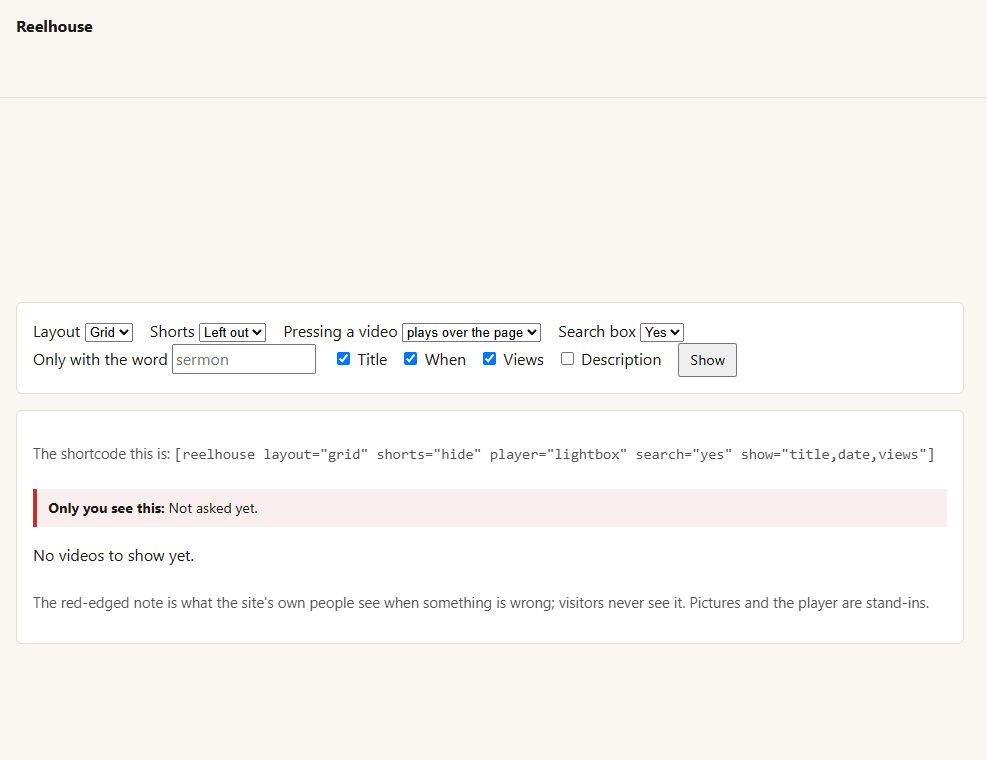Click the Reelhouse site title
The width and height of the screenshot is (987, 760).
[x=54, y=26]
